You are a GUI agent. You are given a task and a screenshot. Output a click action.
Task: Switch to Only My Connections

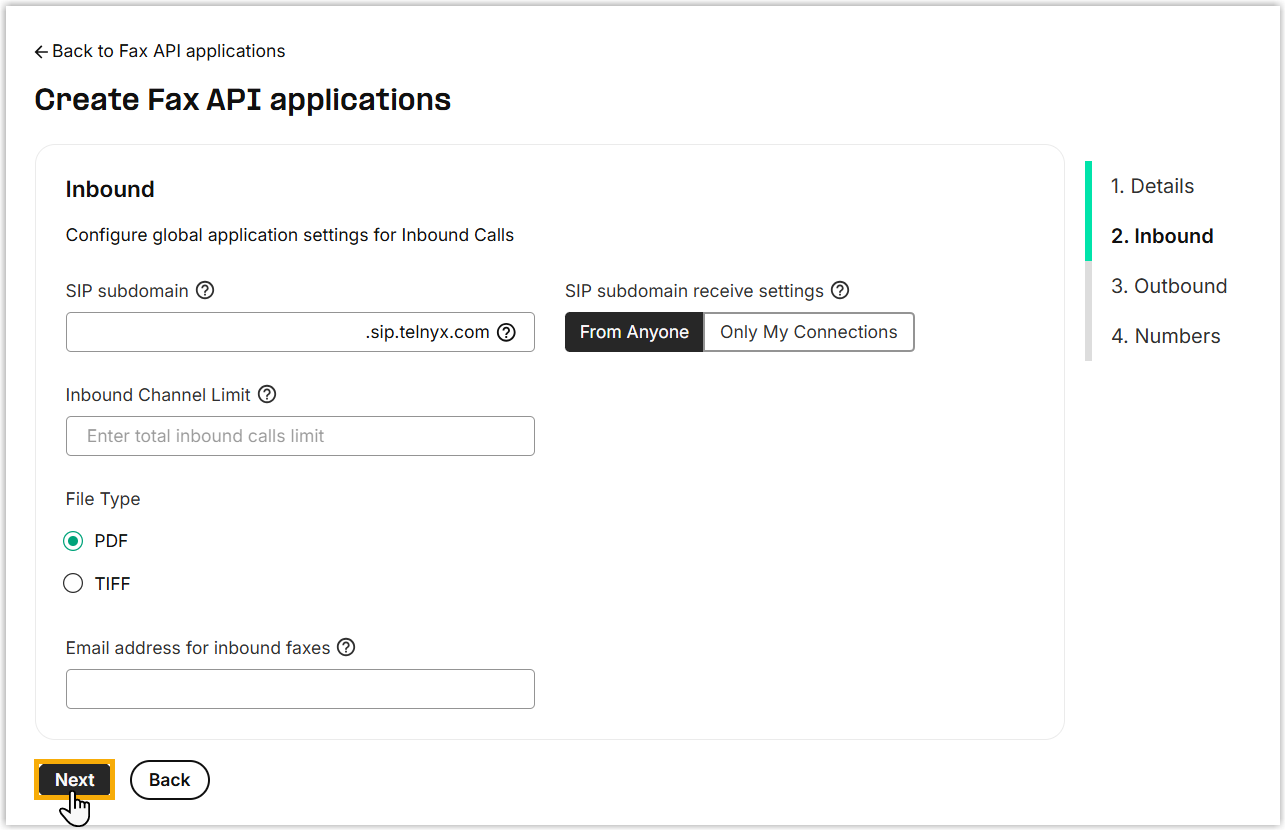[808, 332]
